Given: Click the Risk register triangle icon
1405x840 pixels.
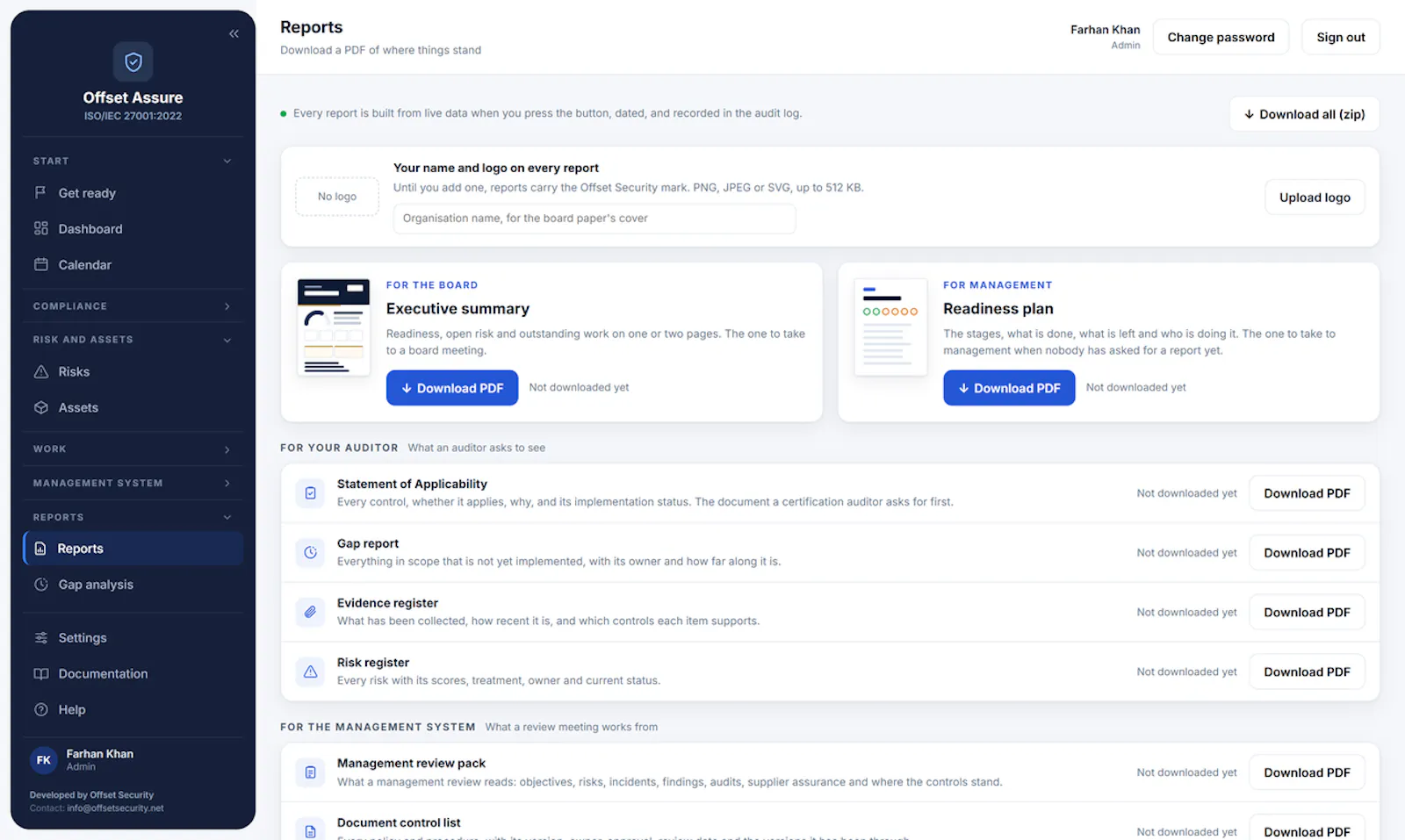Looking at the screenshot, I should (x=310, y=671).
